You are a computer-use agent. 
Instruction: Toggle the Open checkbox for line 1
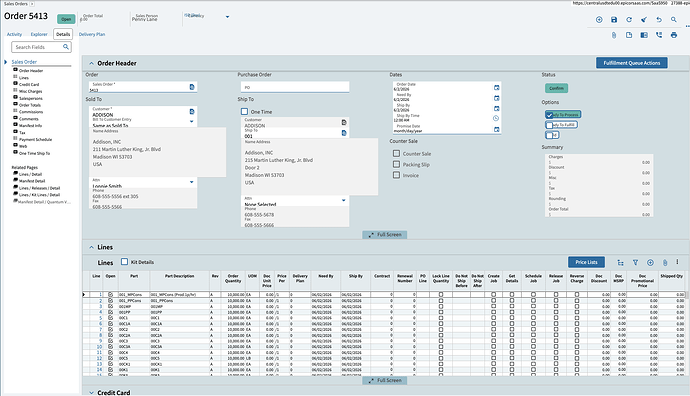(110, 294)
